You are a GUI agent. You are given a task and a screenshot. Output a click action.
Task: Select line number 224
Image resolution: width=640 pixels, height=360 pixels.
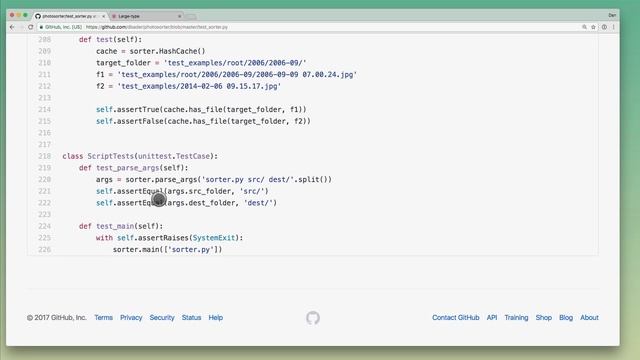click(x=44, y=226)
